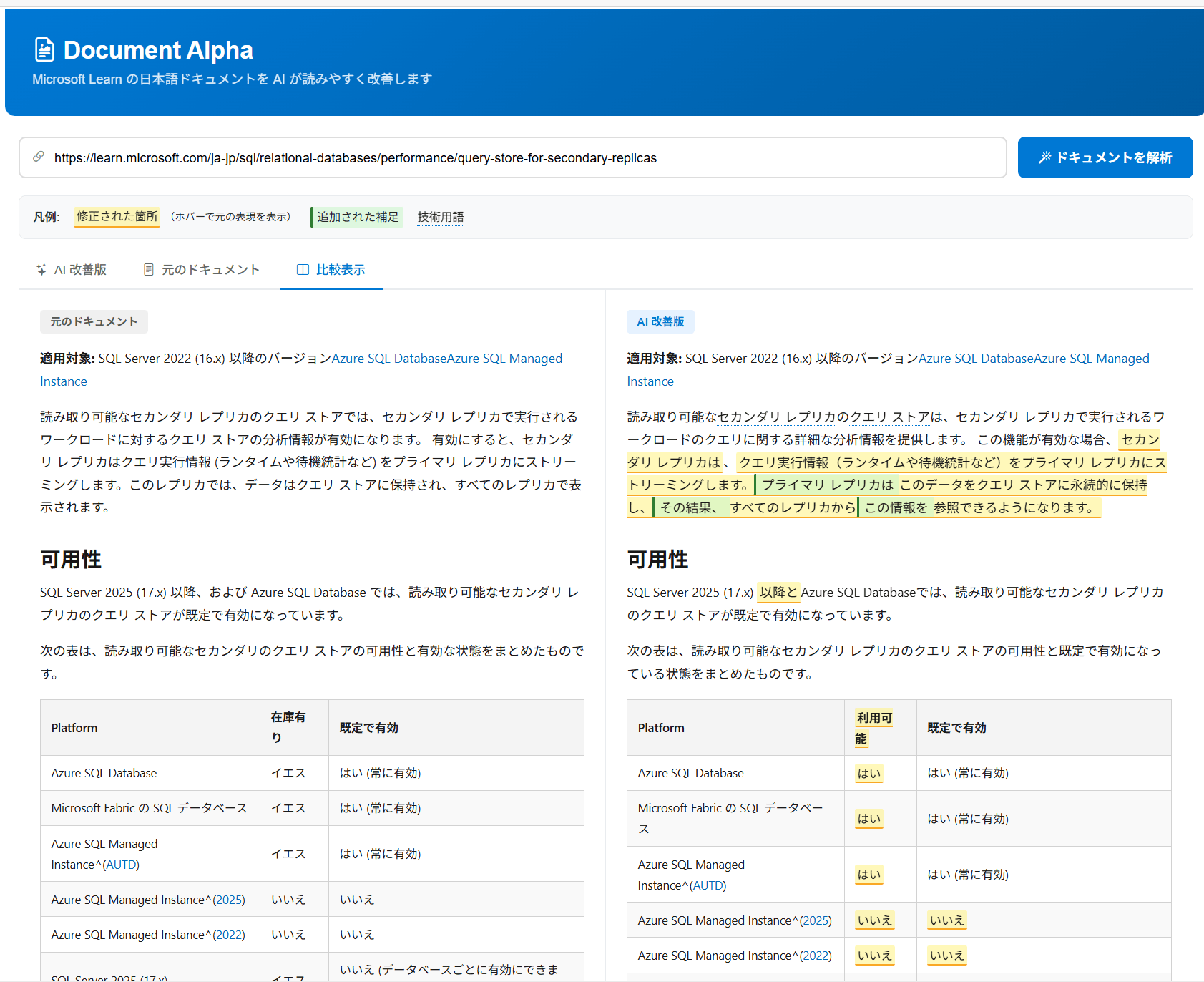Click イエス in original Azure SQL Database row
This screenshot has height=982, width=1204.
288,773
